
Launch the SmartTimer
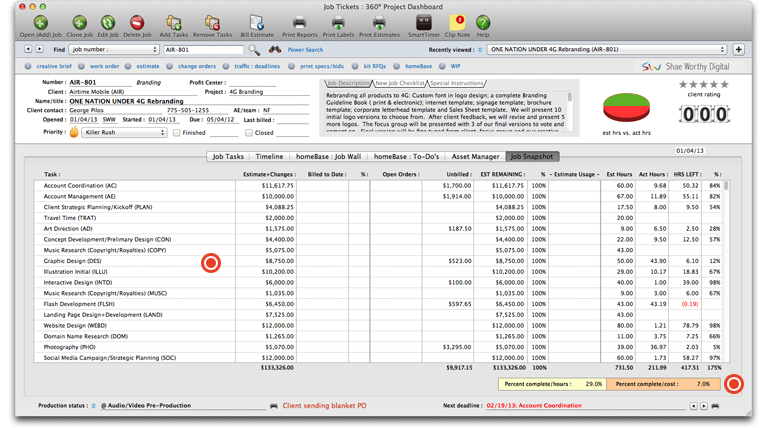(x=423, y=23)
